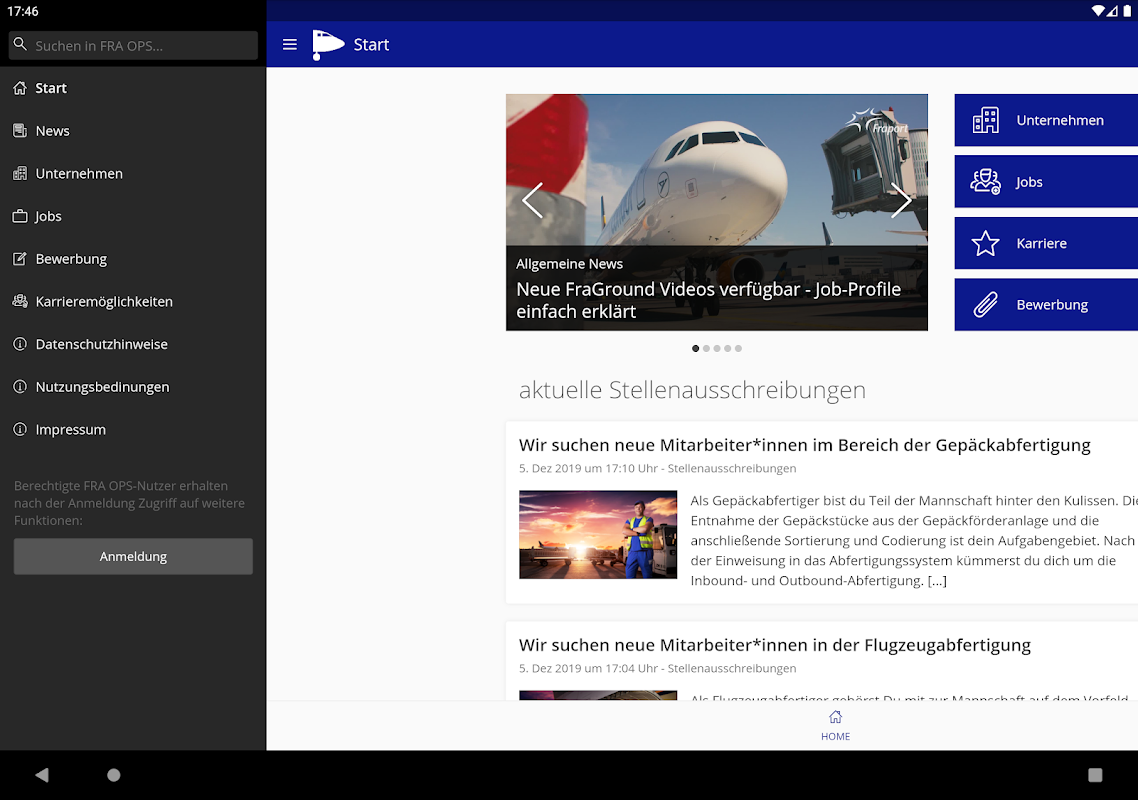
Task: Click the building icon on Unternehmen tile
Action: 986,121
